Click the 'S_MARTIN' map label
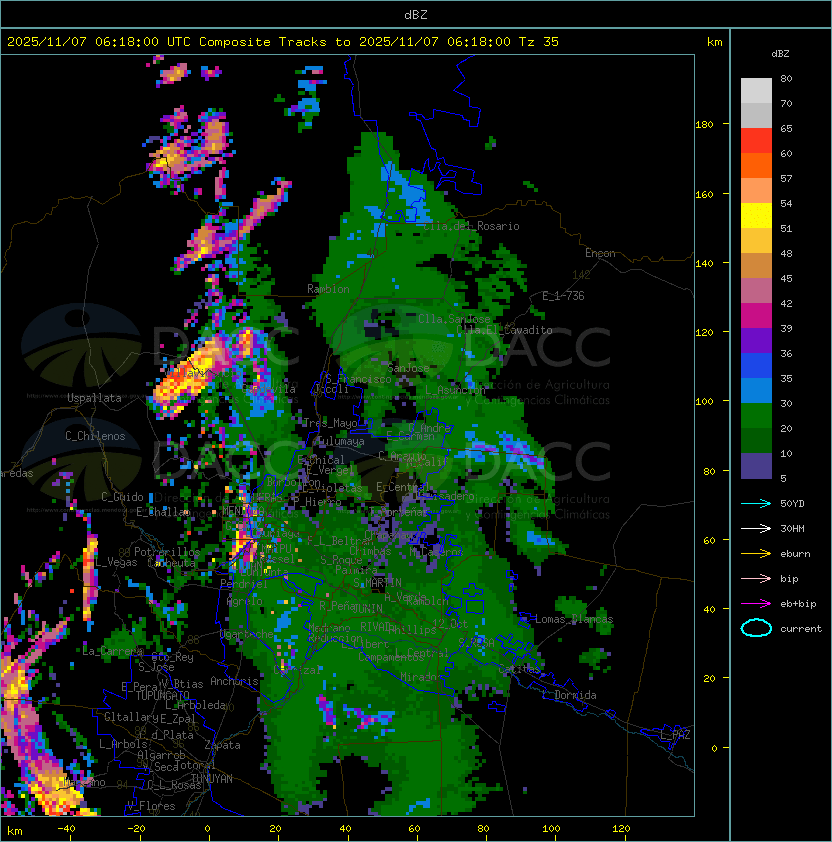The width and height of the screenshot is (832, 842). pos(378,583)
